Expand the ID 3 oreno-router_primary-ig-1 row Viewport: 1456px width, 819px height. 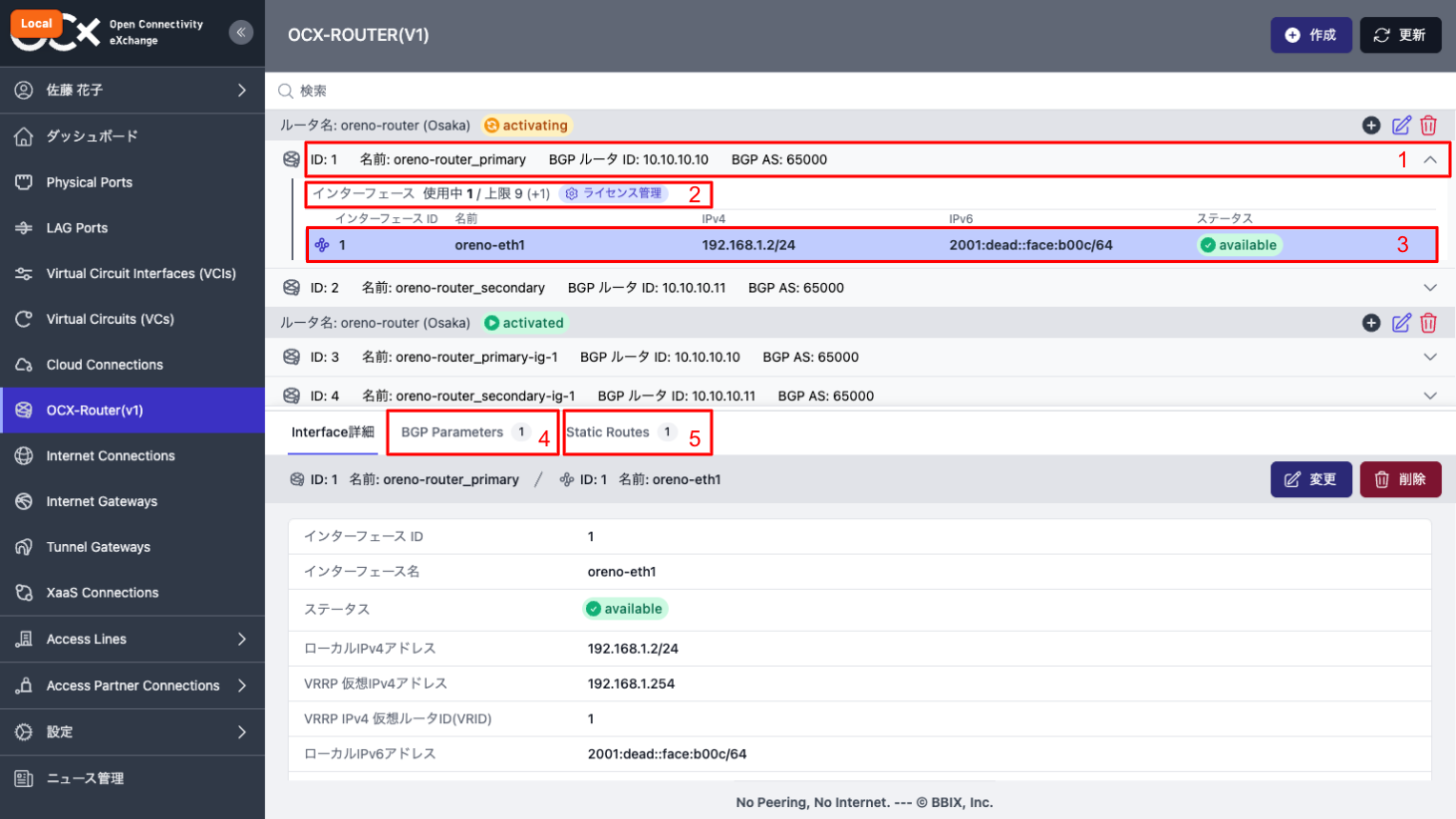(1430, 357)
